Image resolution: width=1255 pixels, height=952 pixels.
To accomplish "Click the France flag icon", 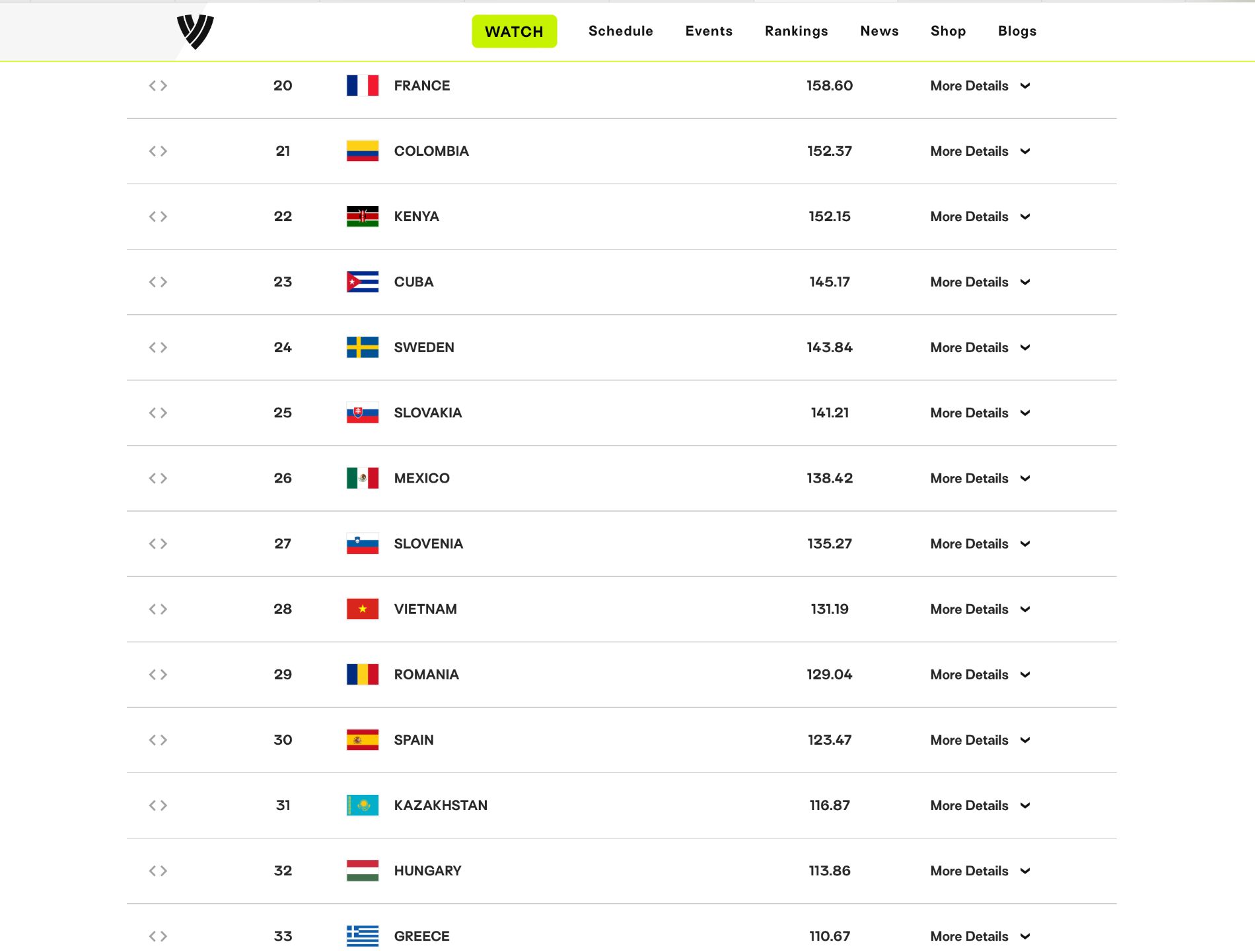I will [x=363, y=86].
